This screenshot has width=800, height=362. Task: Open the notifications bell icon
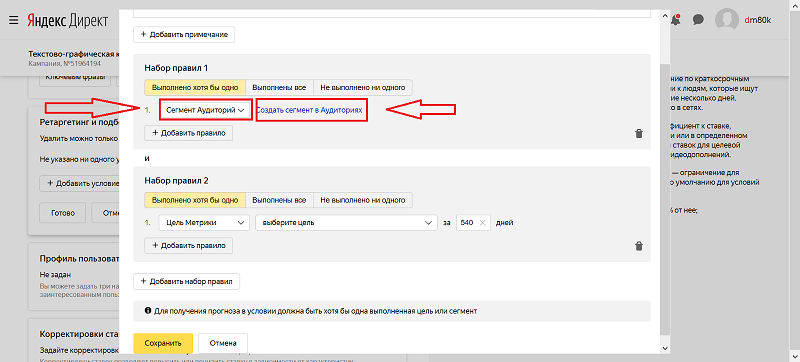[x=676, y=20]
